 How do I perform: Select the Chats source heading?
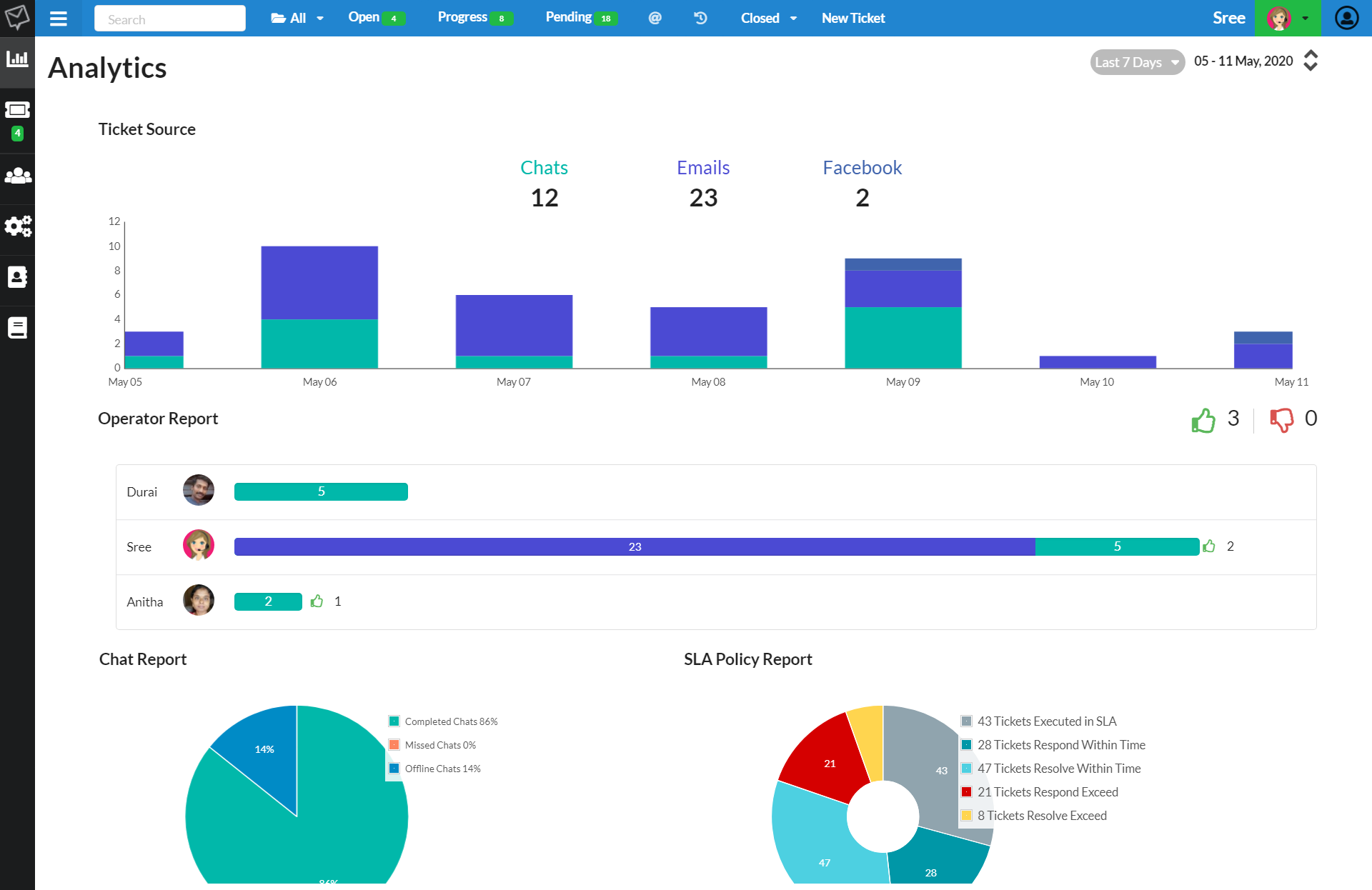pyautogui.click(x=544, y=168)
